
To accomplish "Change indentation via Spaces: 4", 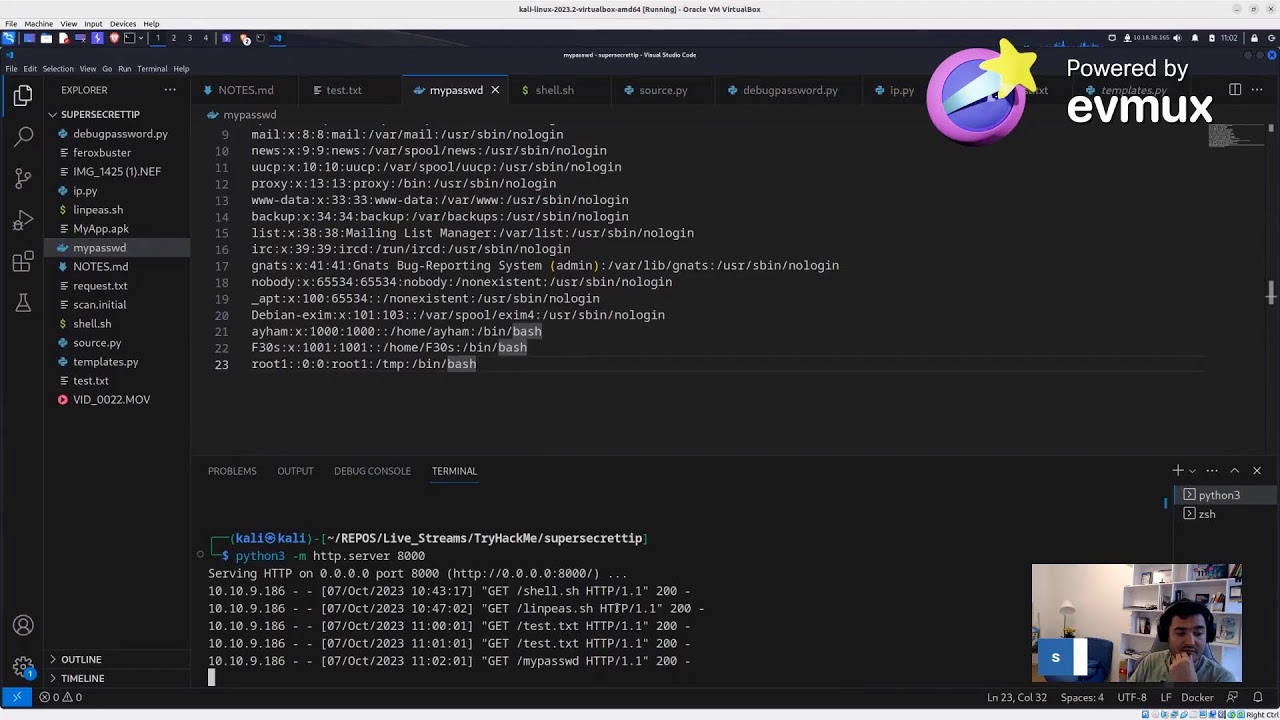I will click(x=1082, y=697).
